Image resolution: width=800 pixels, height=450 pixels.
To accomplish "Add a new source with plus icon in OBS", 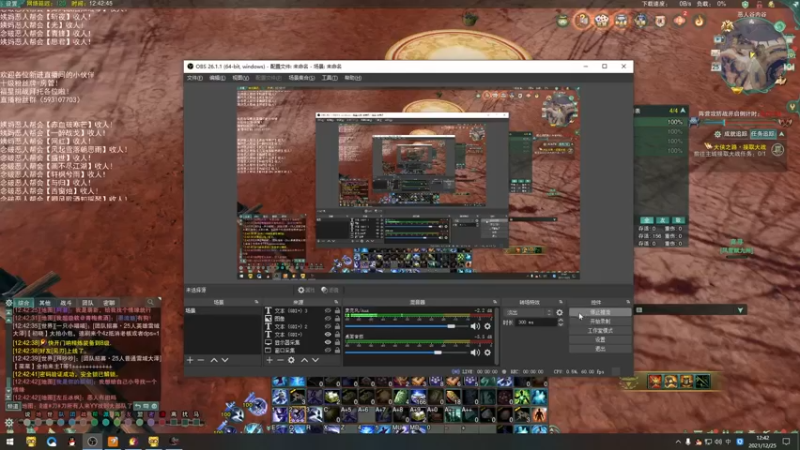I will 269,360.
